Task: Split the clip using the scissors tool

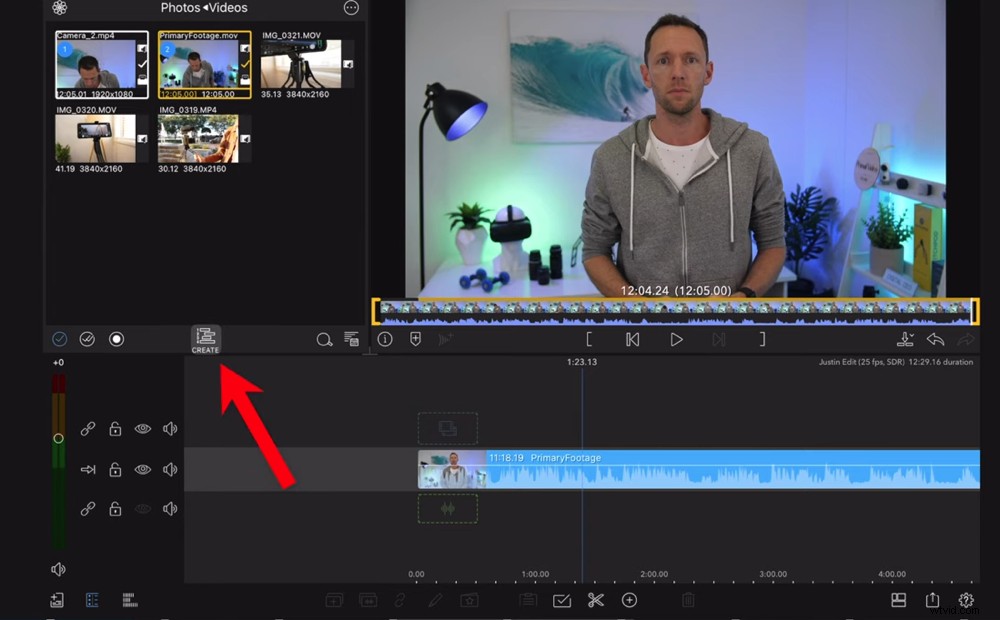Action: click(594, 600)
